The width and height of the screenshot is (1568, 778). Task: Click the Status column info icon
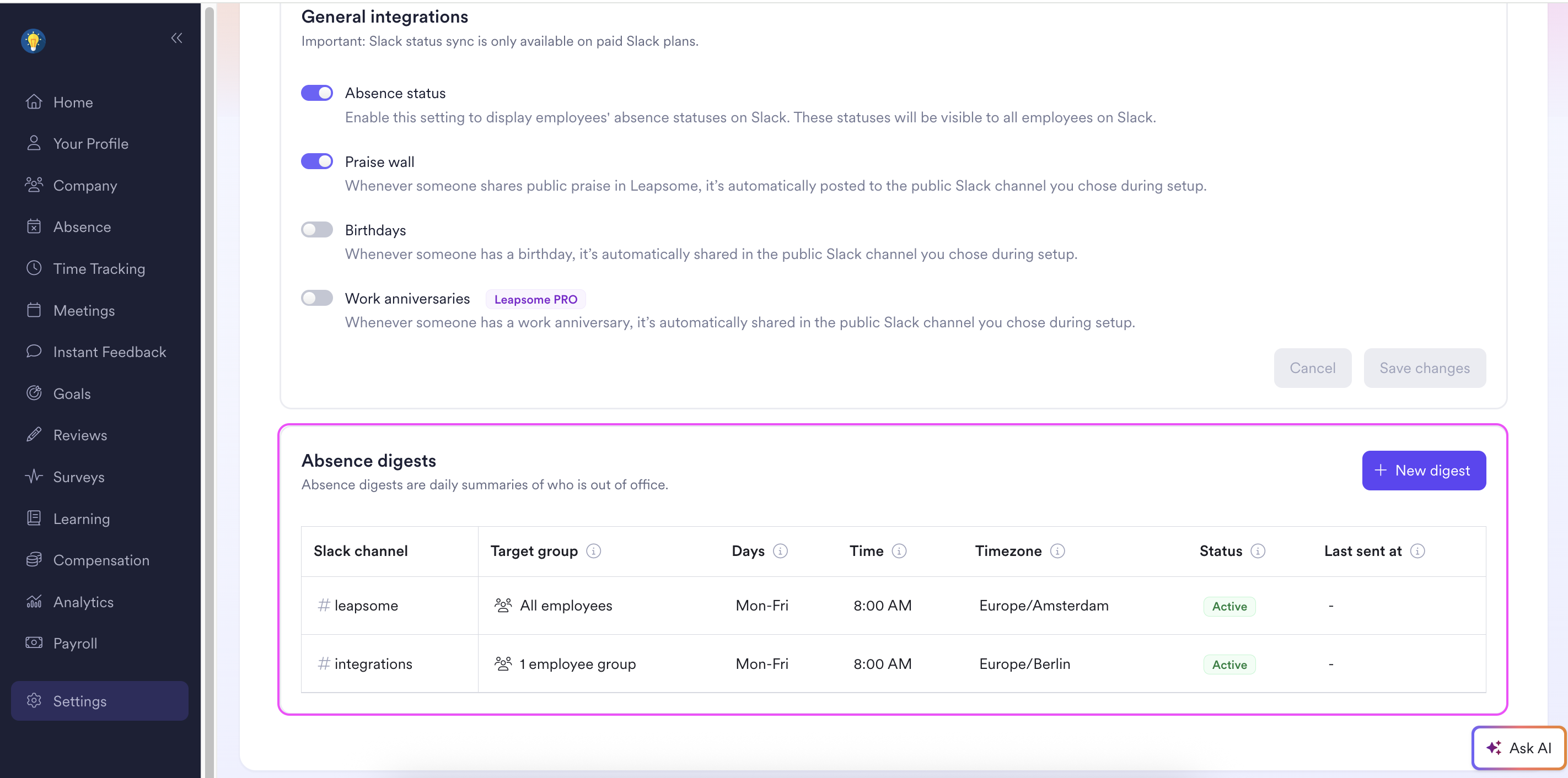pos(1258,550)
